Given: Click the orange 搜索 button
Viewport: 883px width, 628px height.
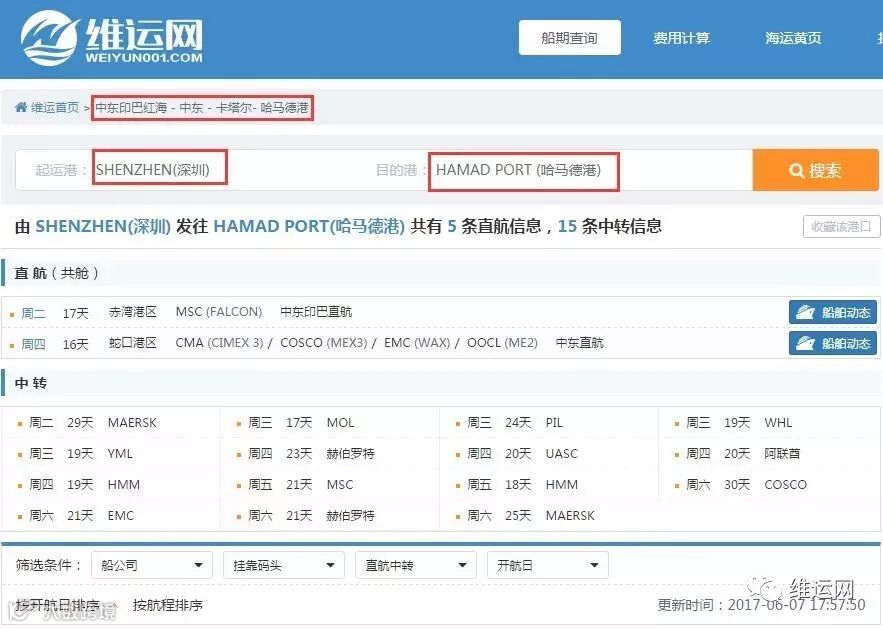Looking at the screenshot, I should (x=815, y=170).
